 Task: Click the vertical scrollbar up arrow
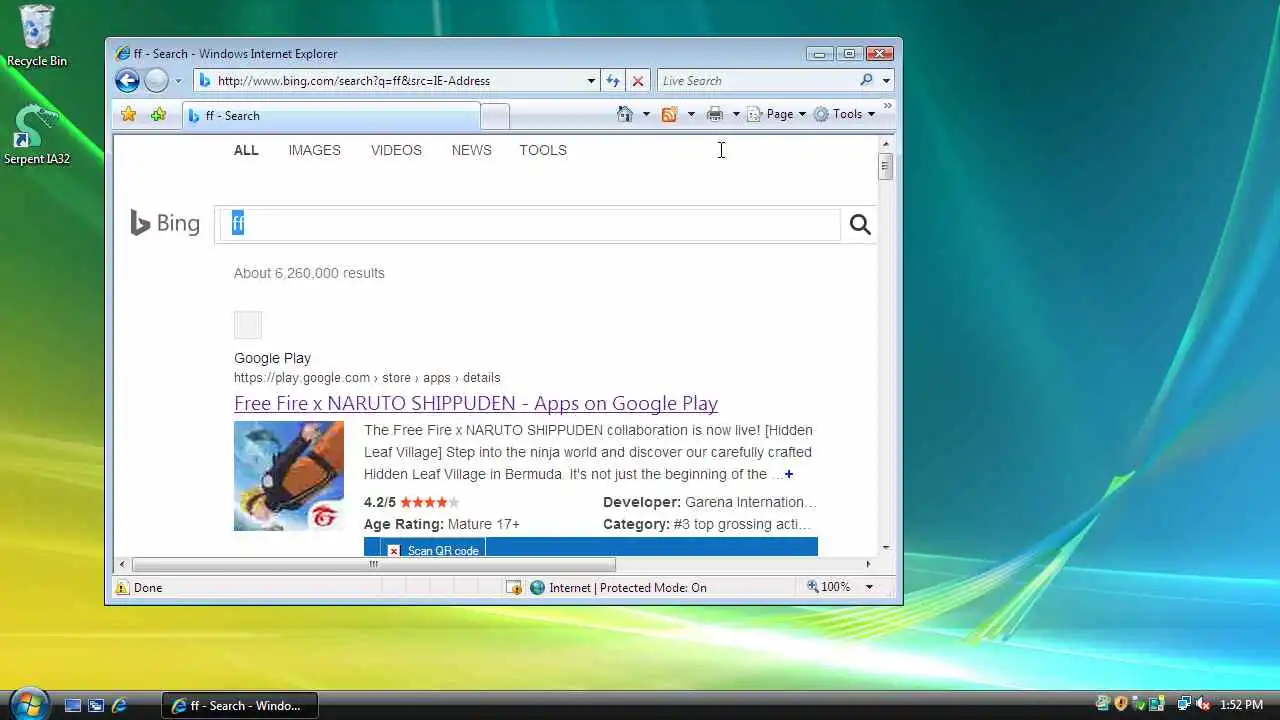click(x=885, y=145)
